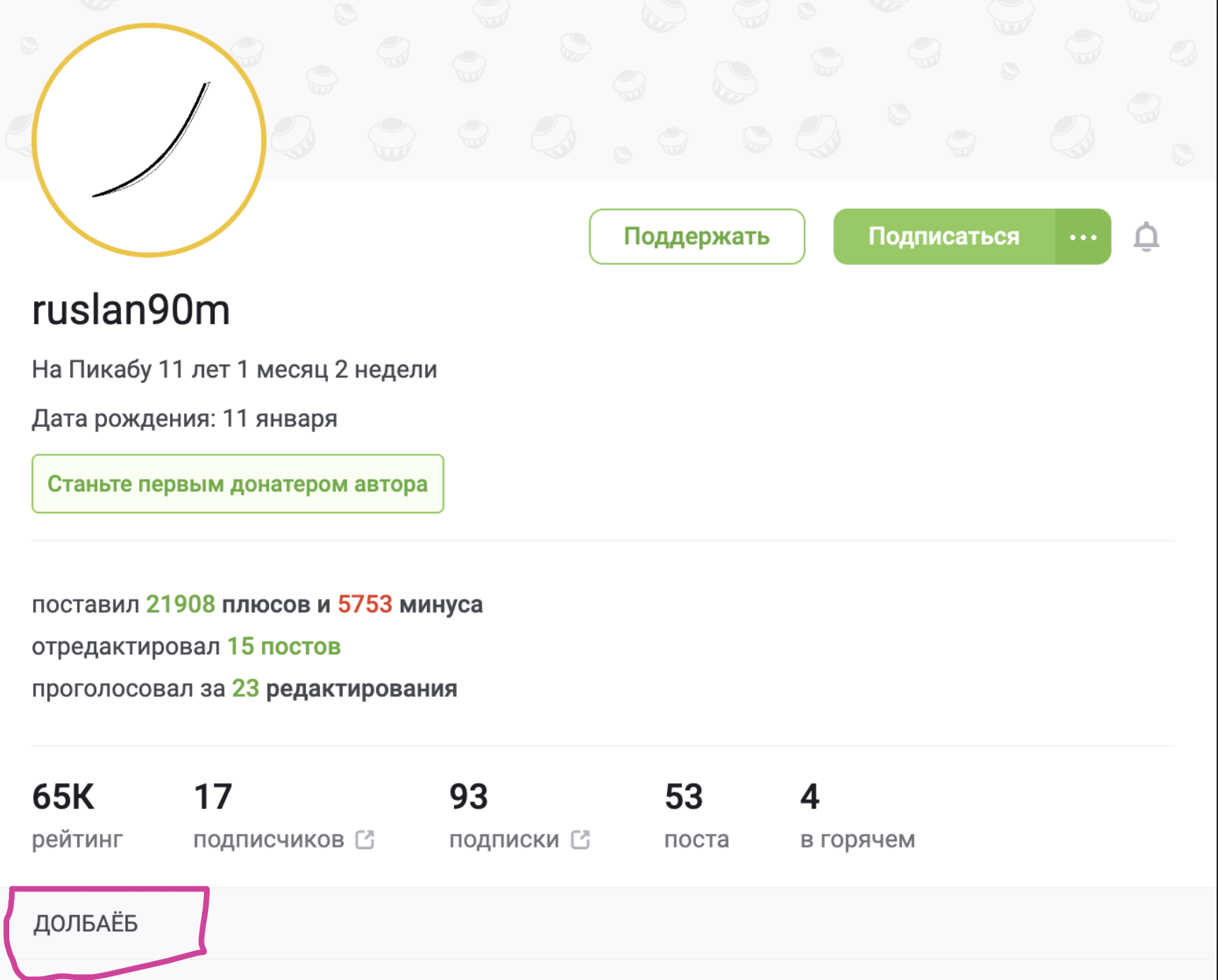Show the 53 поста counter
1218x980 pixels.
(696, 814)
